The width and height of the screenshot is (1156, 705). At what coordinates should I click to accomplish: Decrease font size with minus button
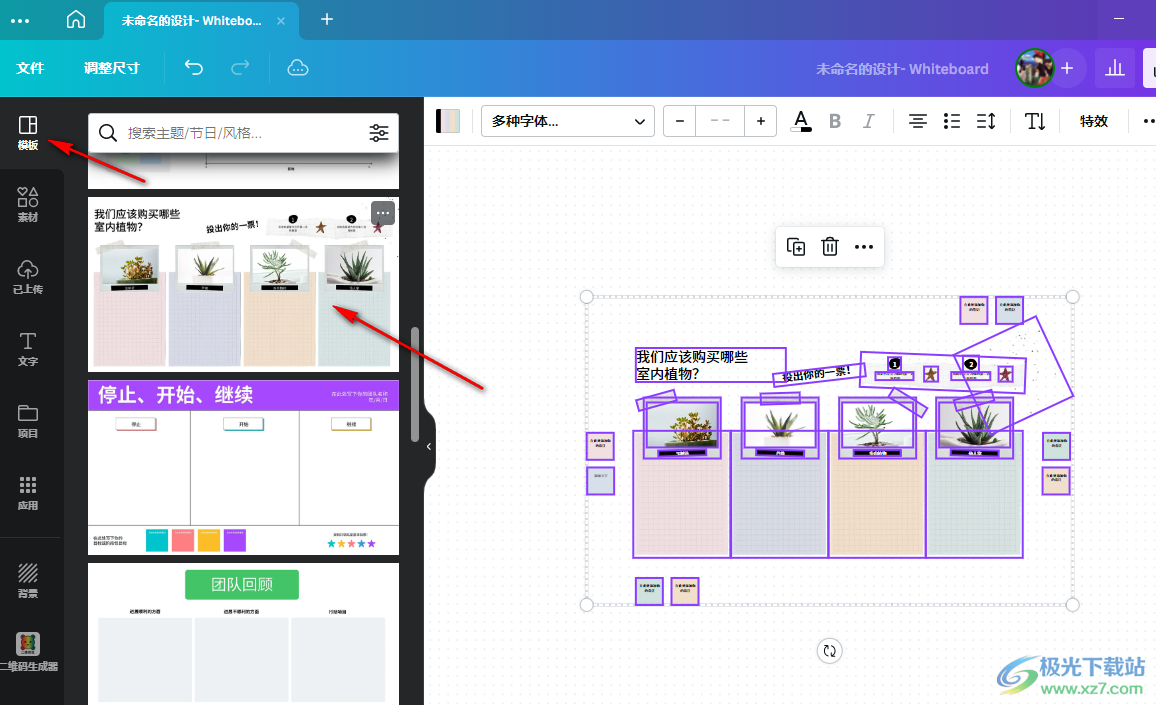coord(680,121)
